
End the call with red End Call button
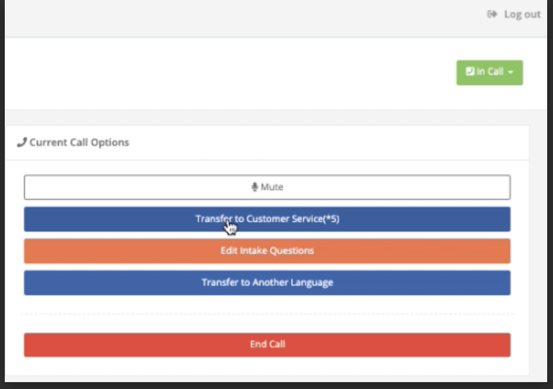(267, 345)
